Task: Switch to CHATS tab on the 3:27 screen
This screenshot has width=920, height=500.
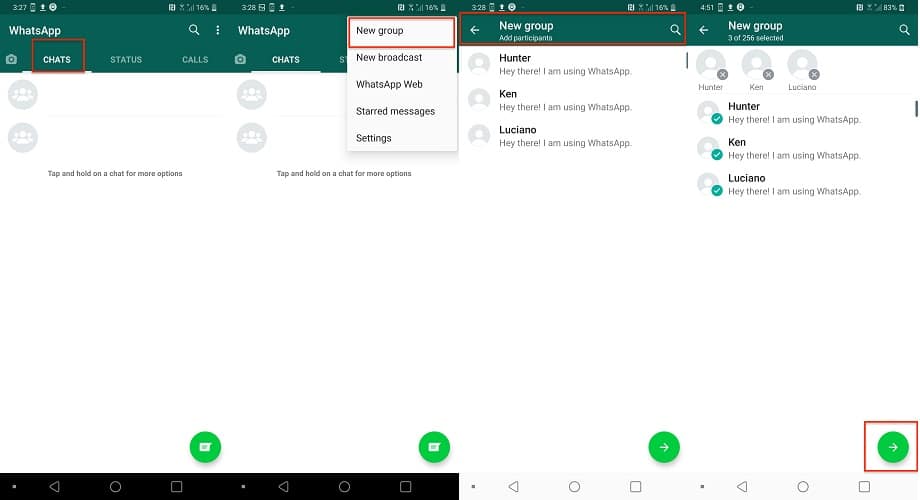Action: [x=57, y=59]
